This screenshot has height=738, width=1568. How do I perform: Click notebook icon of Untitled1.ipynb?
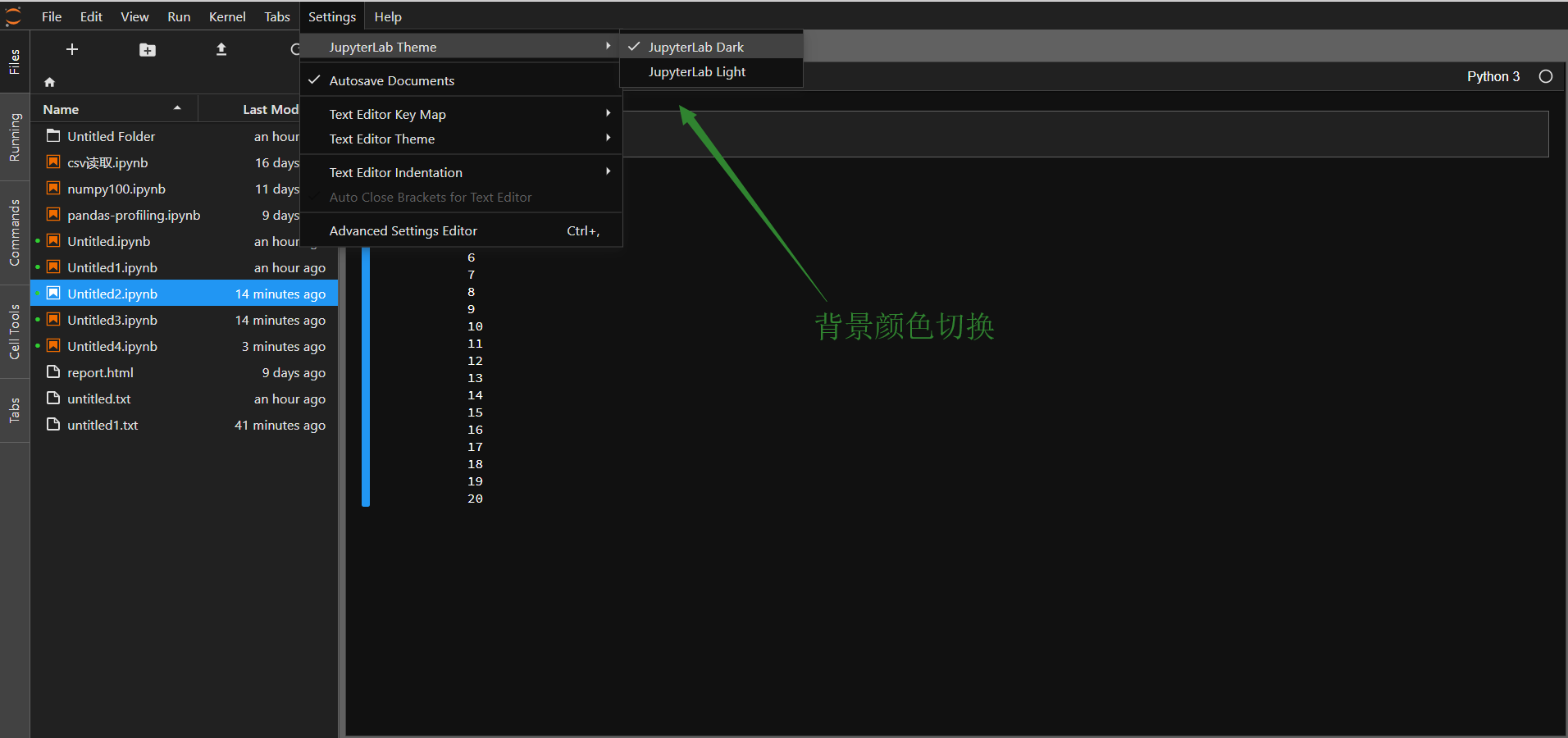(53, 266)
